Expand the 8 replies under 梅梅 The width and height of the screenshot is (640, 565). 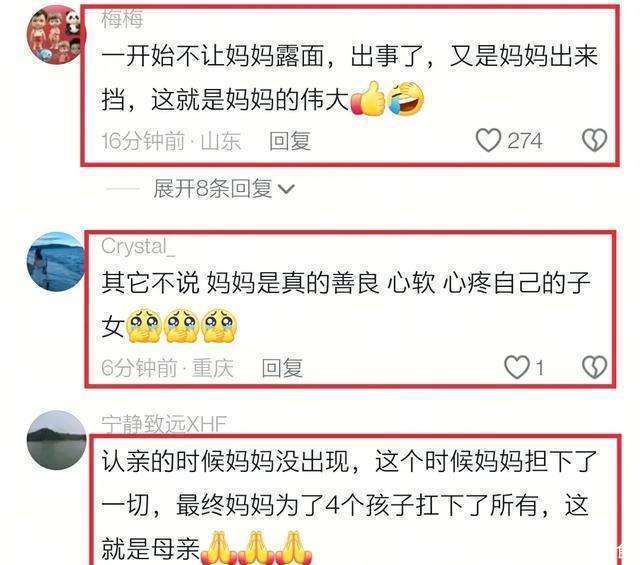[x=212, y=189]
